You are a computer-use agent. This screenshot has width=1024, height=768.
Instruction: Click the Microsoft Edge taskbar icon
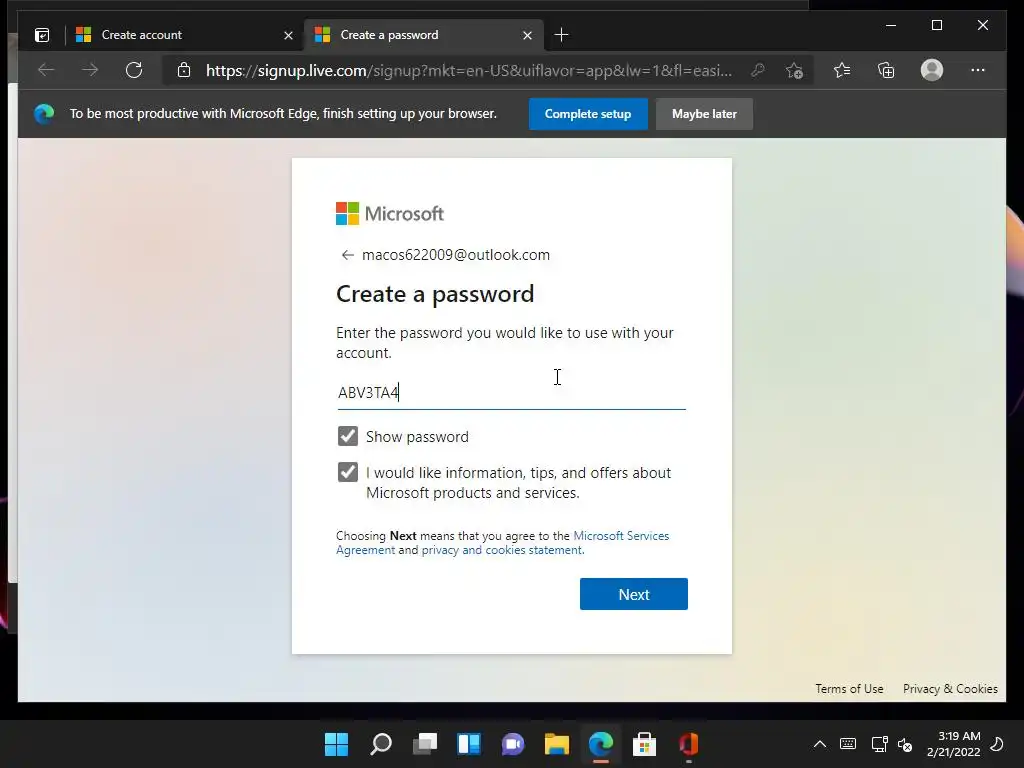(601, 744)
